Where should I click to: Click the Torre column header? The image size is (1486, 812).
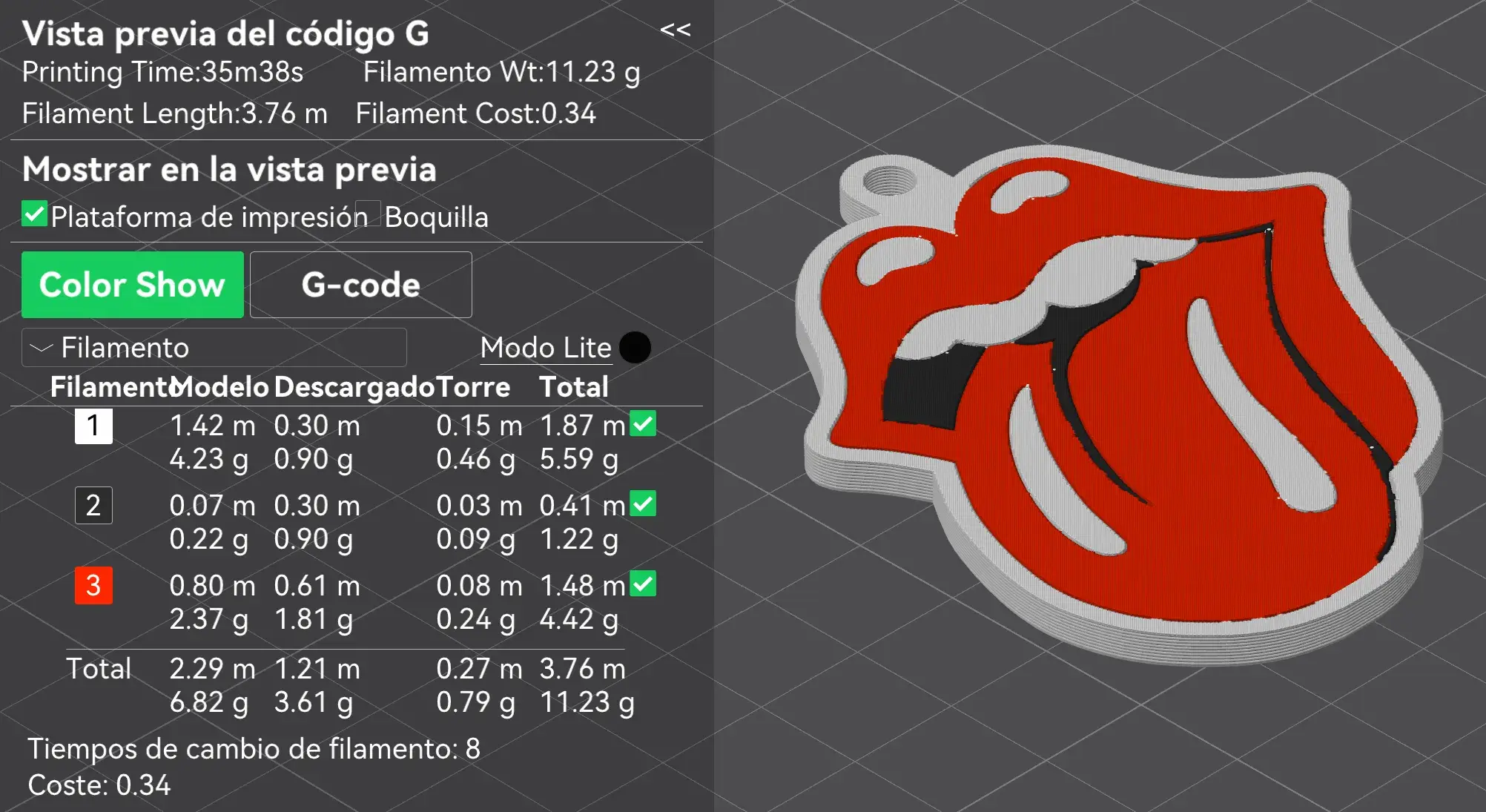click(x=472, y=387)
